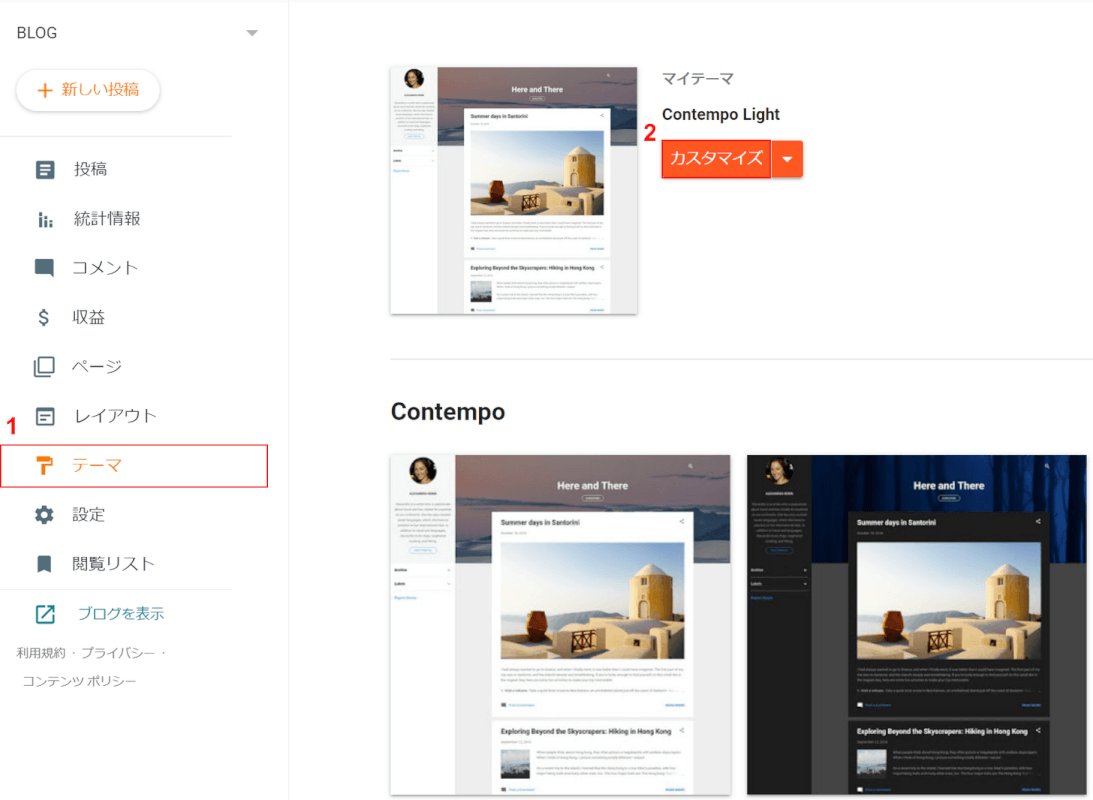Select the テーマ menu item
This screenshot has height=800, width=1093.
point(134,466)
